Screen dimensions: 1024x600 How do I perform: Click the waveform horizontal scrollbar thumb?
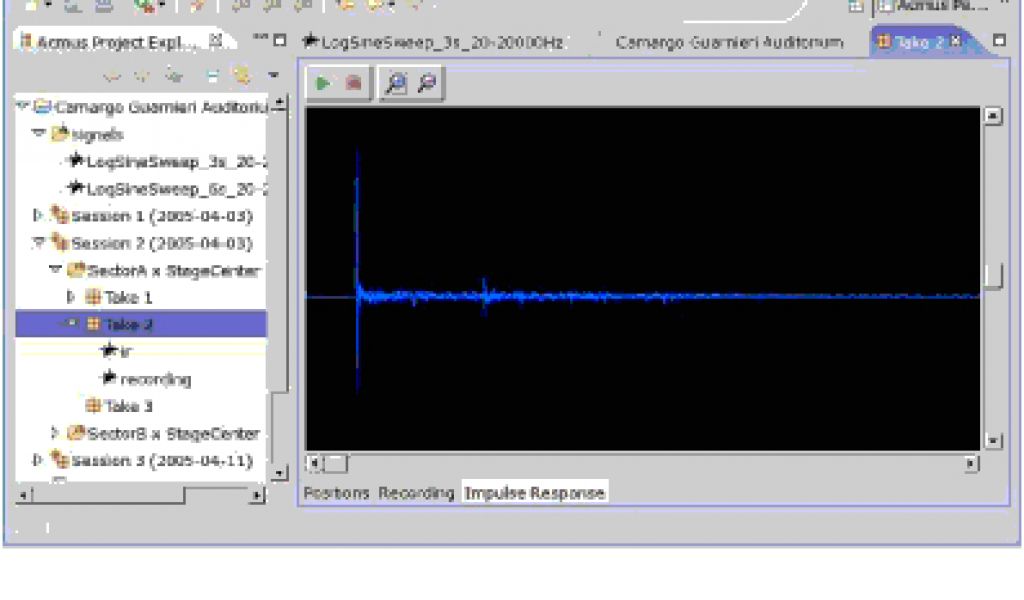(337, 464)
